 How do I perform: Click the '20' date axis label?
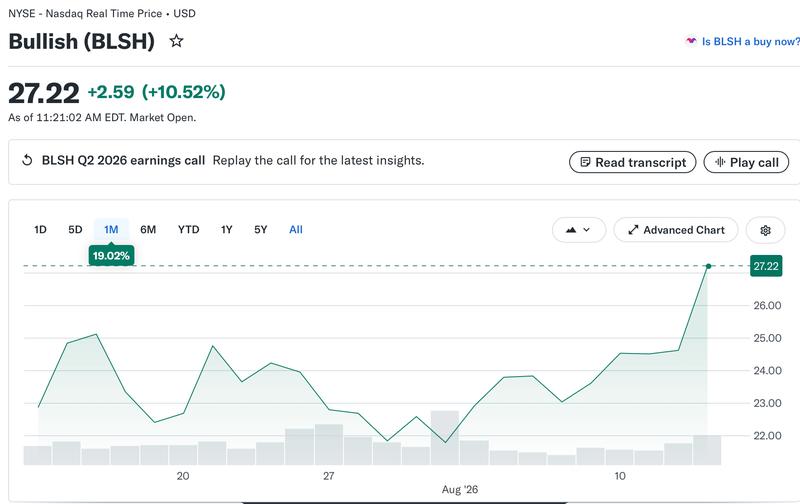(183, 476)
